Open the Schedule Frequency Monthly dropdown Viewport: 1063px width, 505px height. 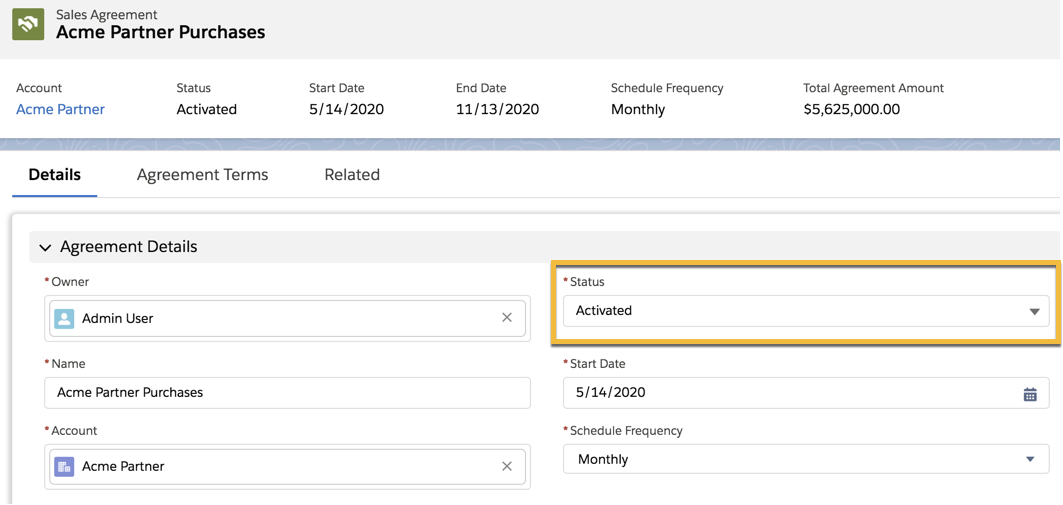806,460
